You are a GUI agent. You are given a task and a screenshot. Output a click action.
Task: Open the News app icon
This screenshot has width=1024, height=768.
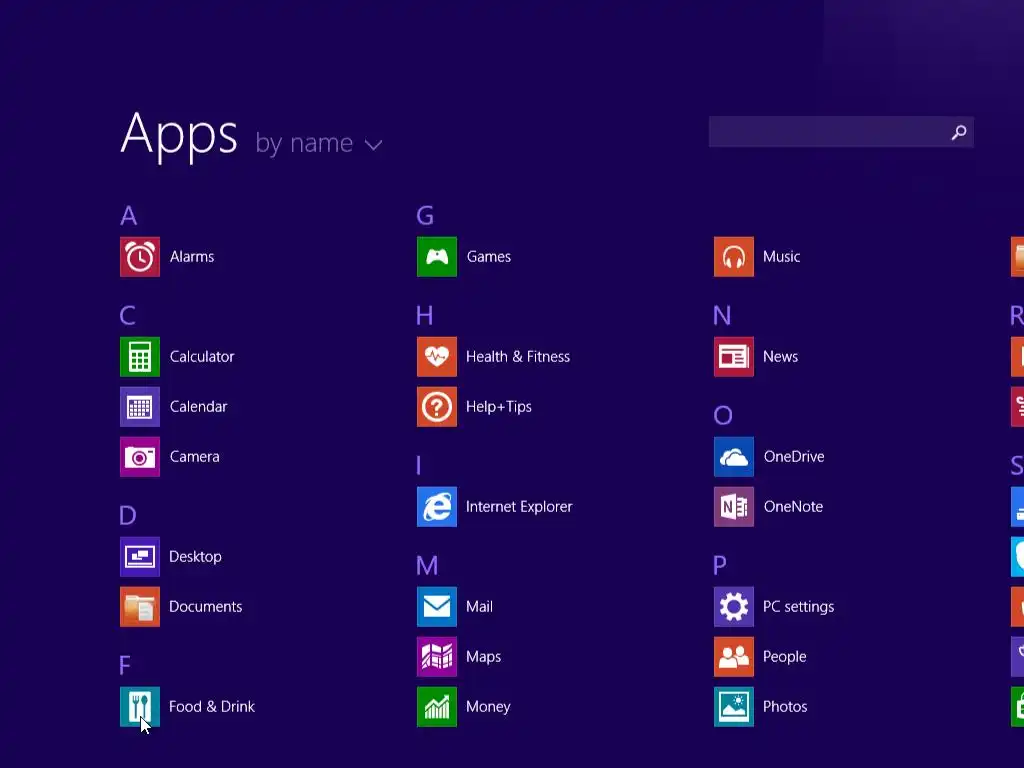coord(734,357)
